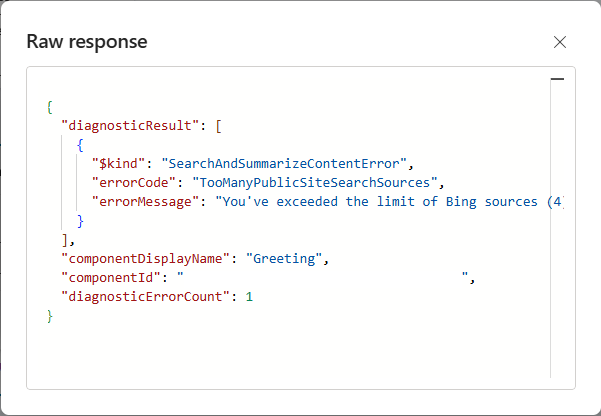
Task: Close the Raw response dialog
Action: 560,42
